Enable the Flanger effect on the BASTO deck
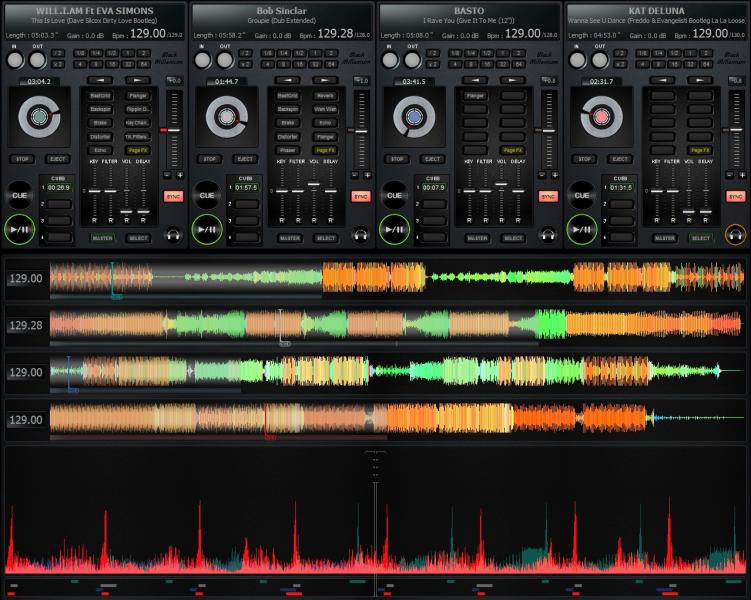The image size is (751, 600). [x=475, y=96]
